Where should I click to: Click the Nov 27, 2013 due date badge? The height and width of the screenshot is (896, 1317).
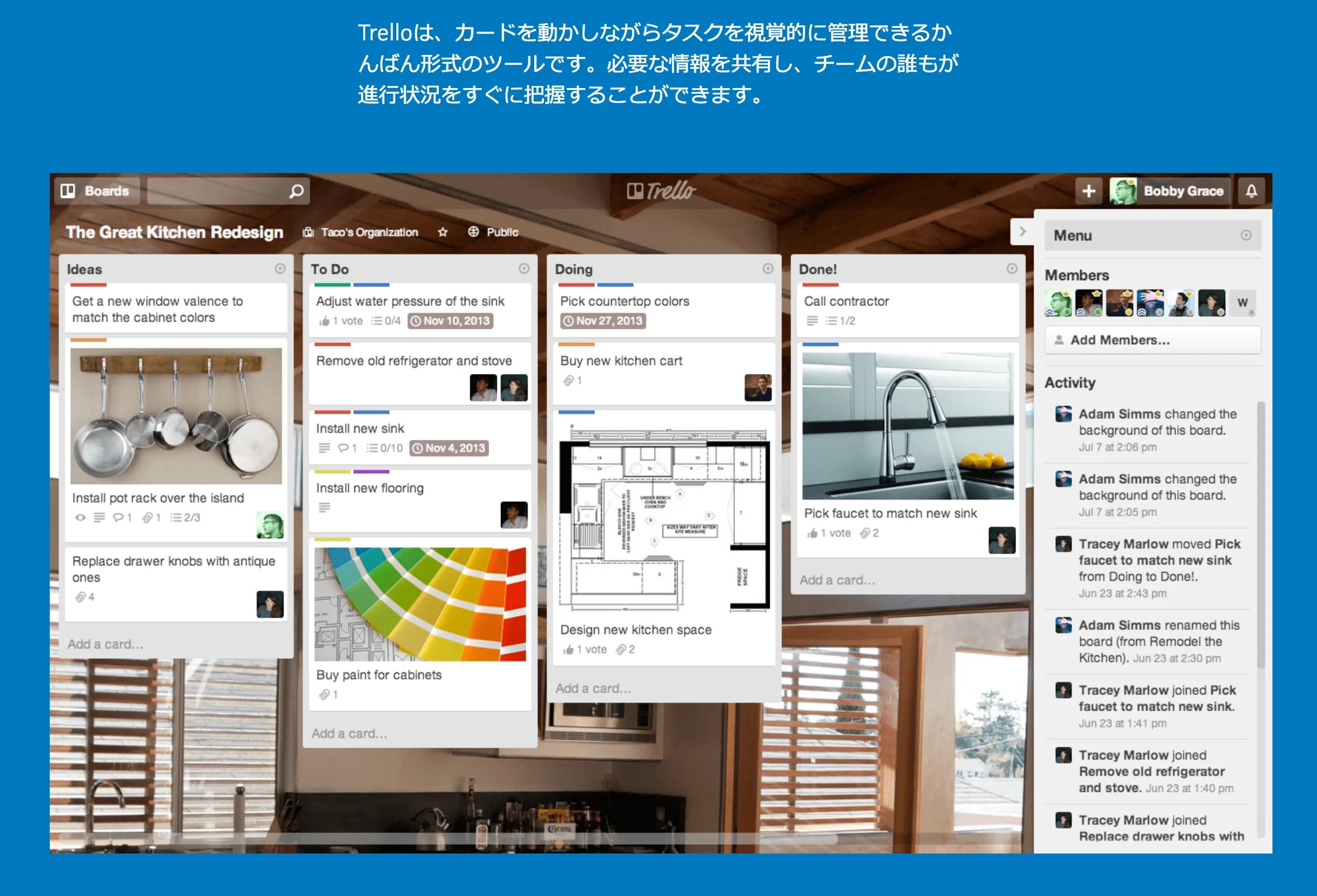603,321
